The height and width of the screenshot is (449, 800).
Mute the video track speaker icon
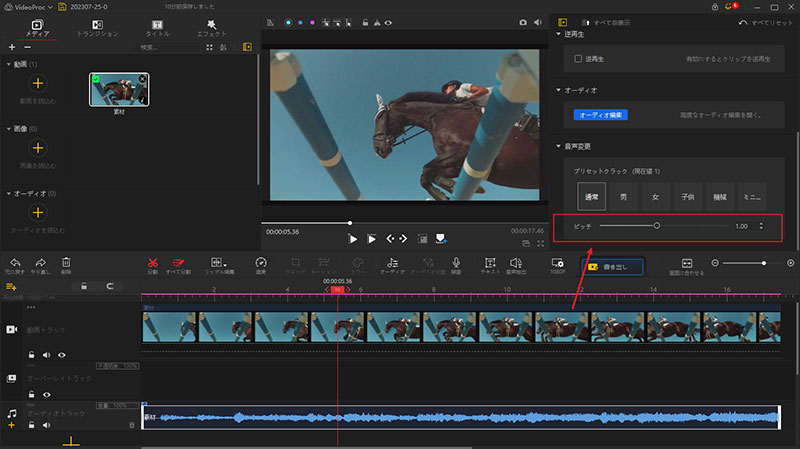coord(46,355)
